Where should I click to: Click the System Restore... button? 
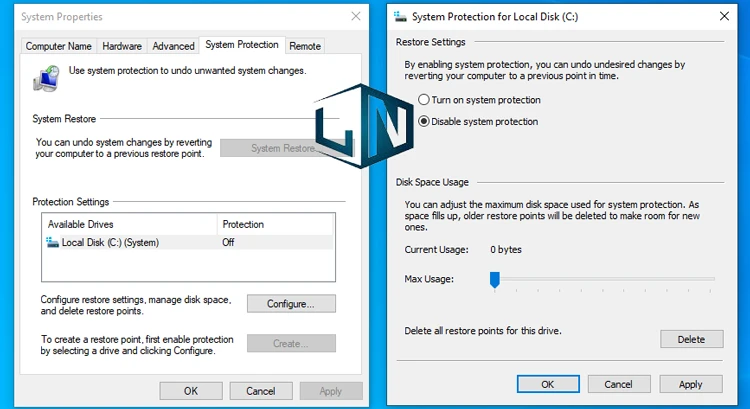coord(287,148)
